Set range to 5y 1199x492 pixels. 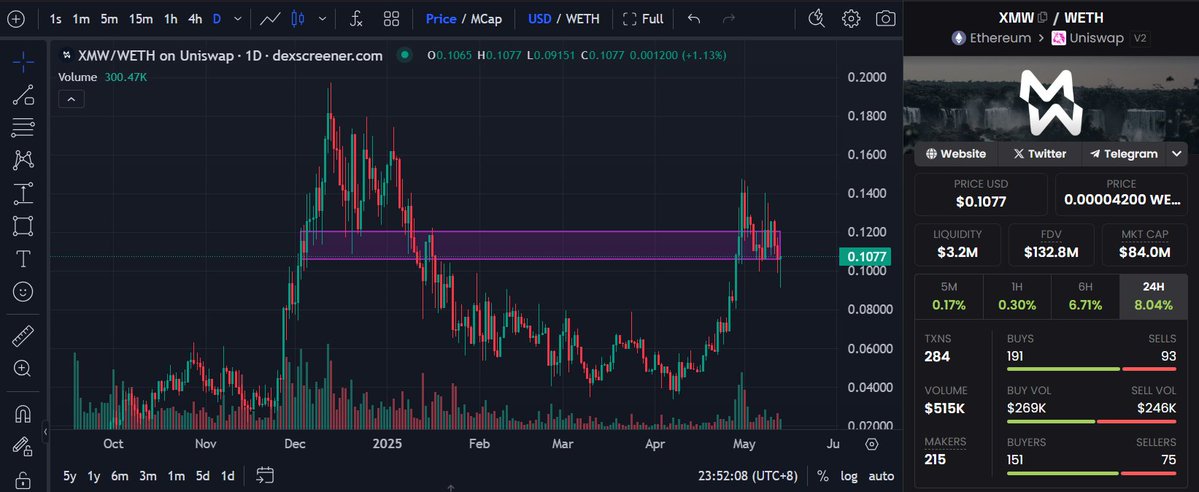[x=70, y=476]
